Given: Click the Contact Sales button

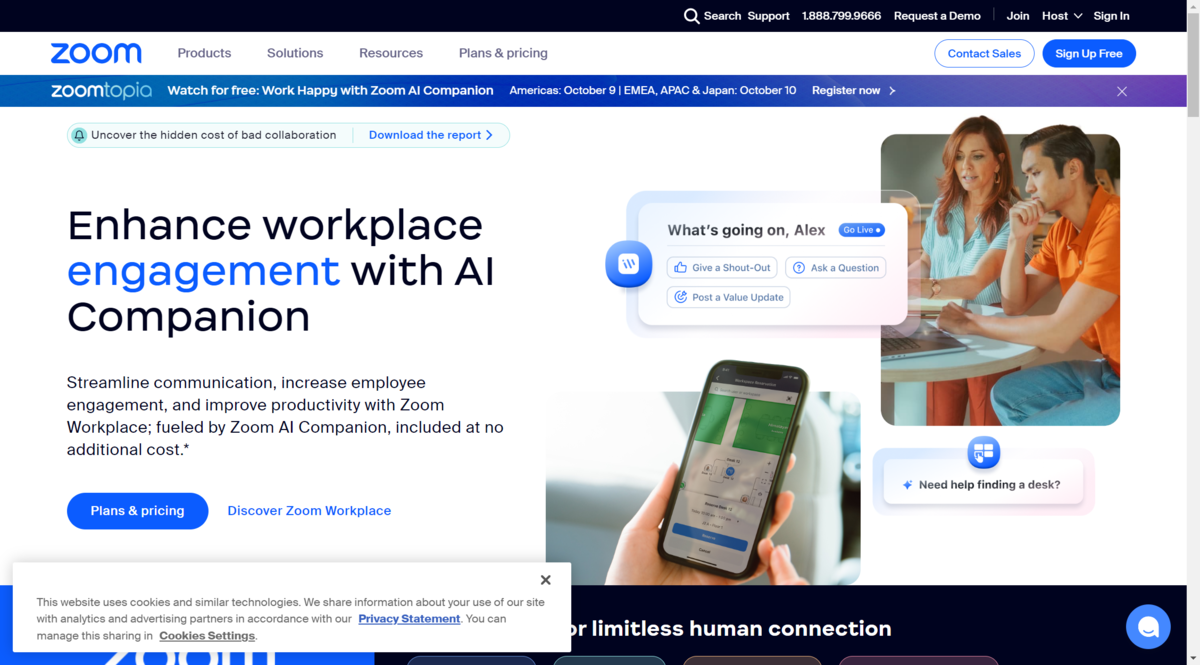Looking at the screenshot, I should tap(984, 54).
